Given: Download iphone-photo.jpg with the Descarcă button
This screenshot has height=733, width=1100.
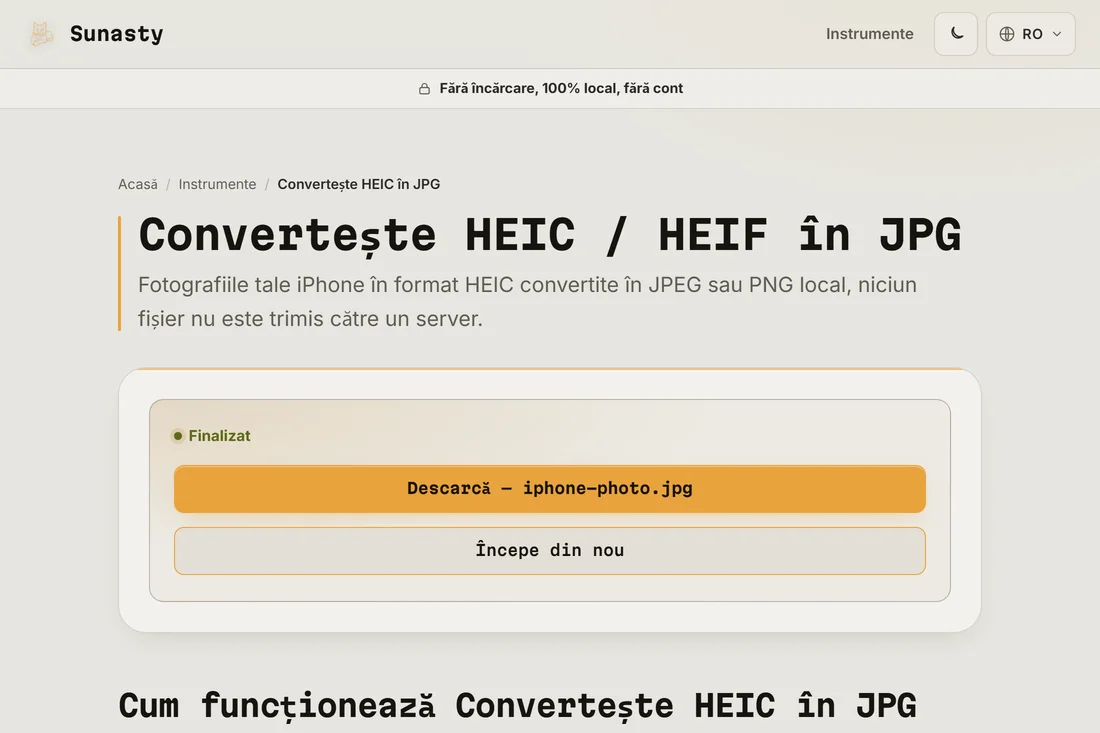Looking at the screenshot, I should point(550,489).
